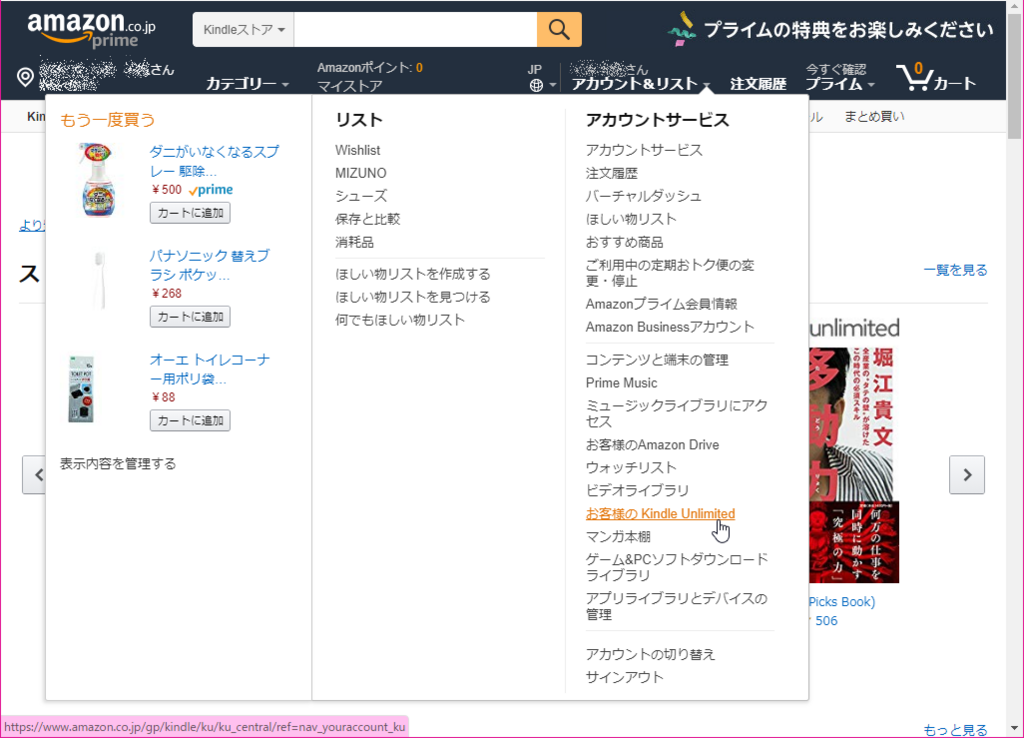Select ほしい物リストを見つける
The width and height of the screenshot is (1024, 738).
(x=413, y=297)
